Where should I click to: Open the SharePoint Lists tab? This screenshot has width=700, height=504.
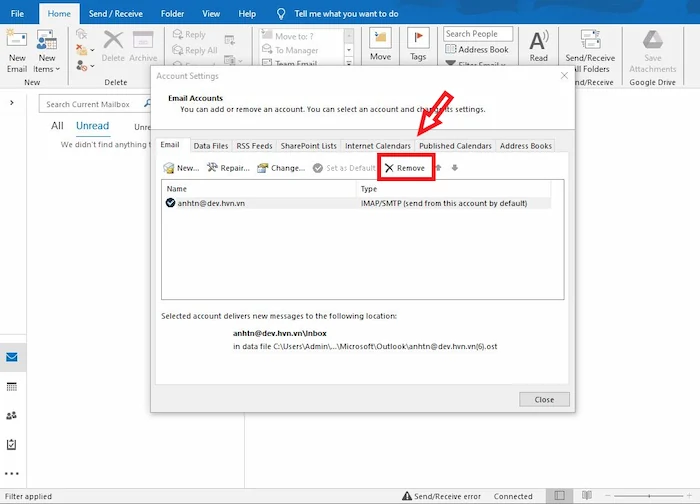(x=308, y=146)
